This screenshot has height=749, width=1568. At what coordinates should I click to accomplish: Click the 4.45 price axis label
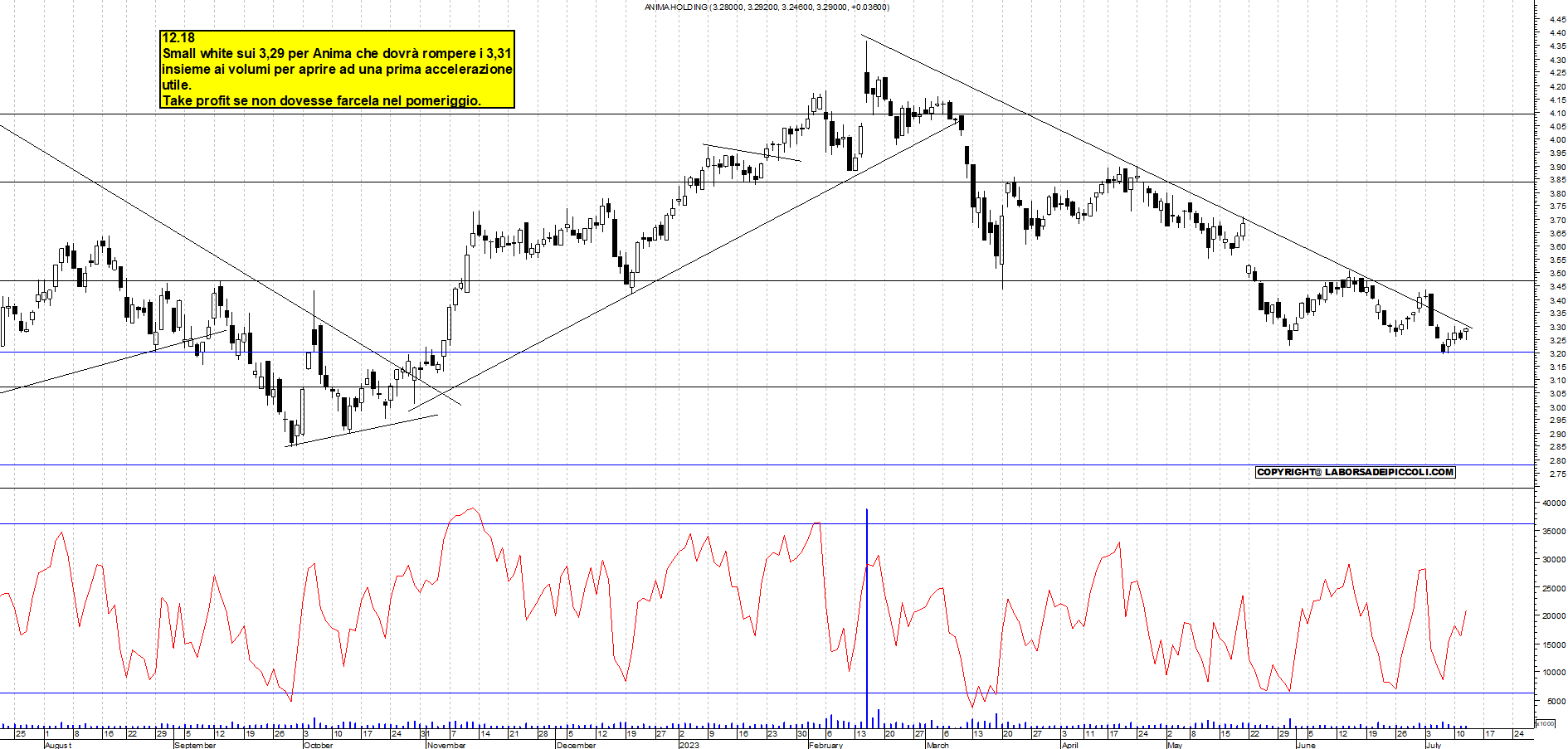pyautogui.click(x=1556, y=19)
